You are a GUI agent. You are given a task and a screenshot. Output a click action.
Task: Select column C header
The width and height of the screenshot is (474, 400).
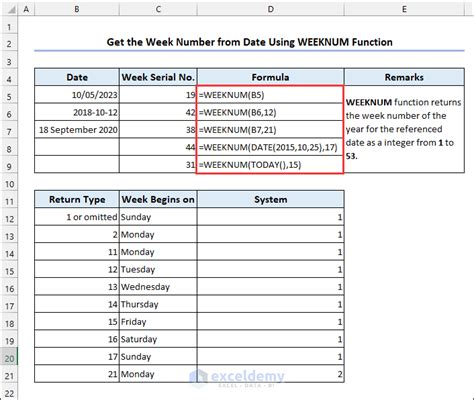pos(158,9)
